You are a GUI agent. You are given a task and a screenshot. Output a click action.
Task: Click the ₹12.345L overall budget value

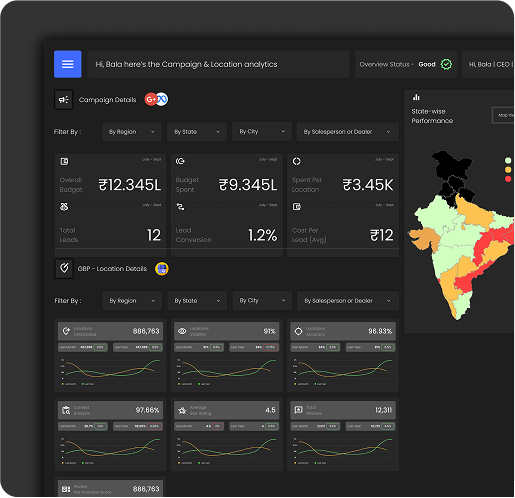[130, 185]
